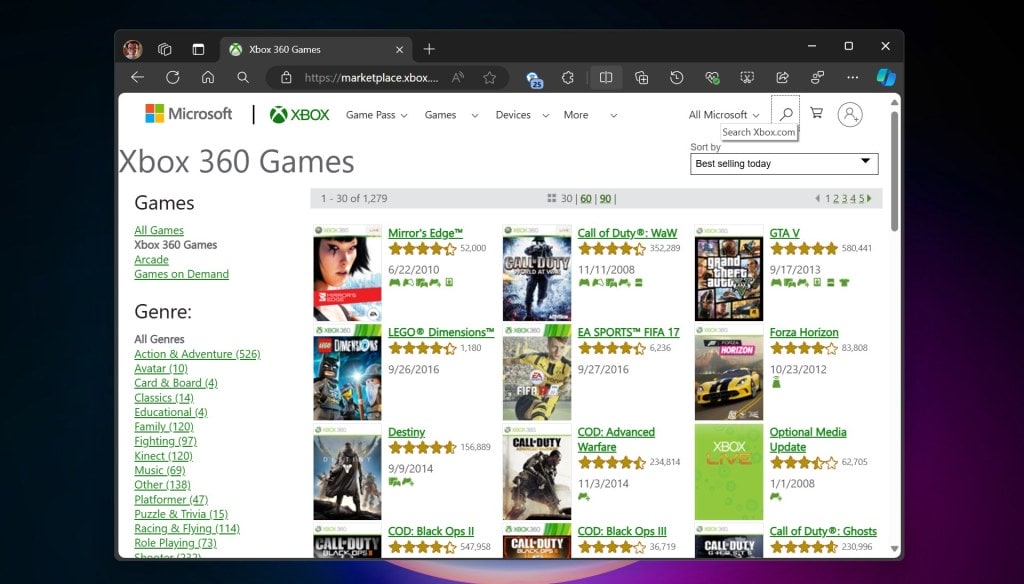
Task: Expand the Game Pass menu
Action: click(x=377, y=115)
